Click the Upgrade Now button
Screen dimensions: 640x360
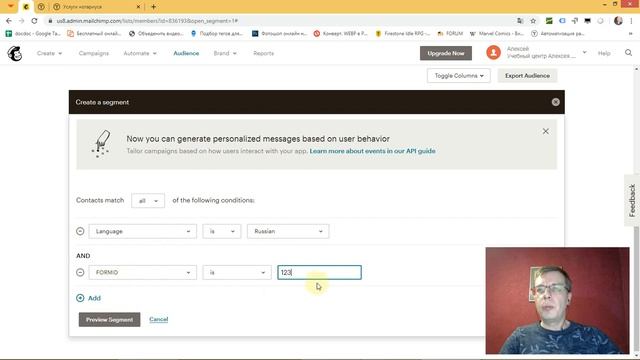[446, 53]
